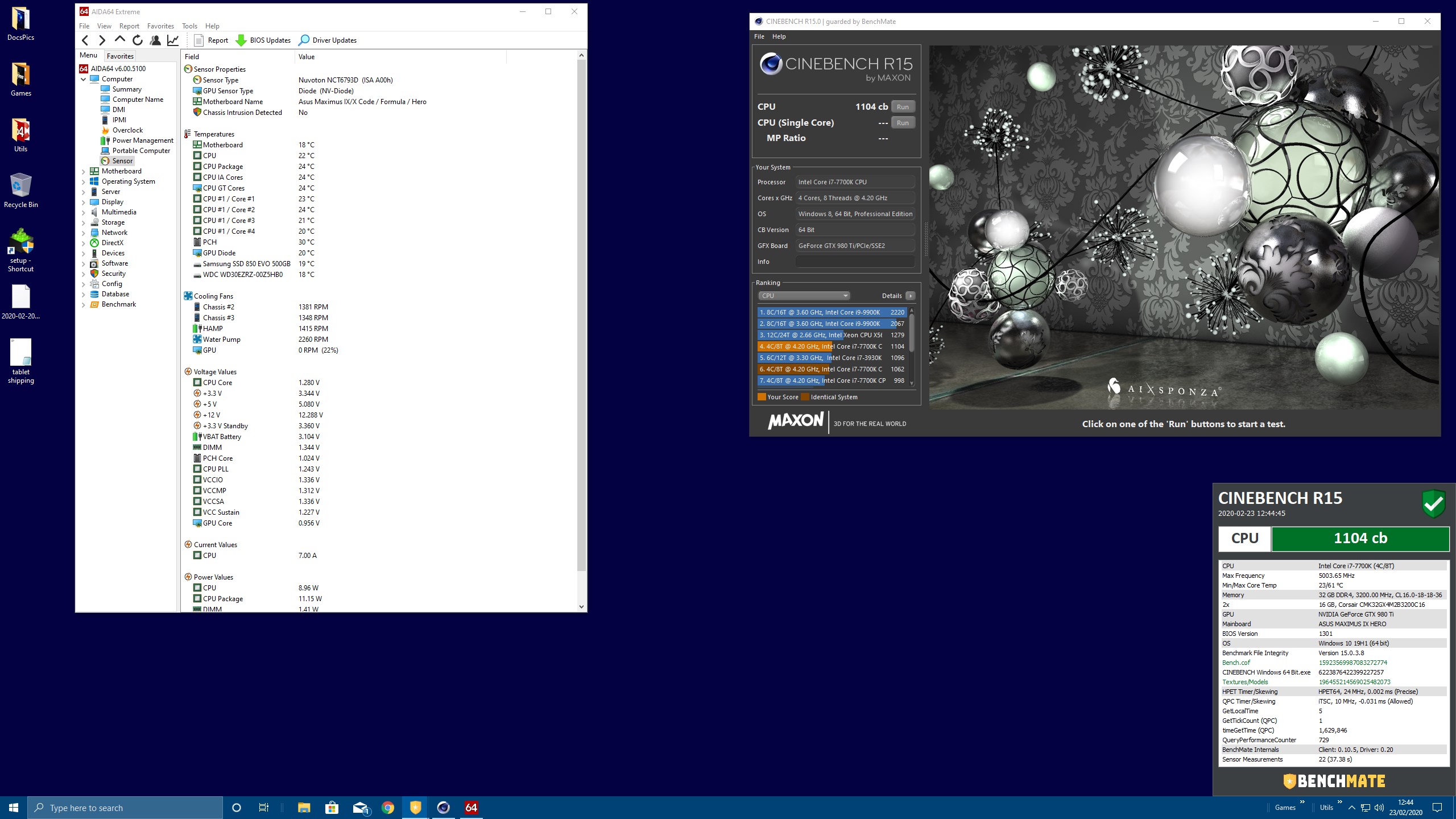
Task: Select the Games desktop folder icon
Action: pos(21,80)
